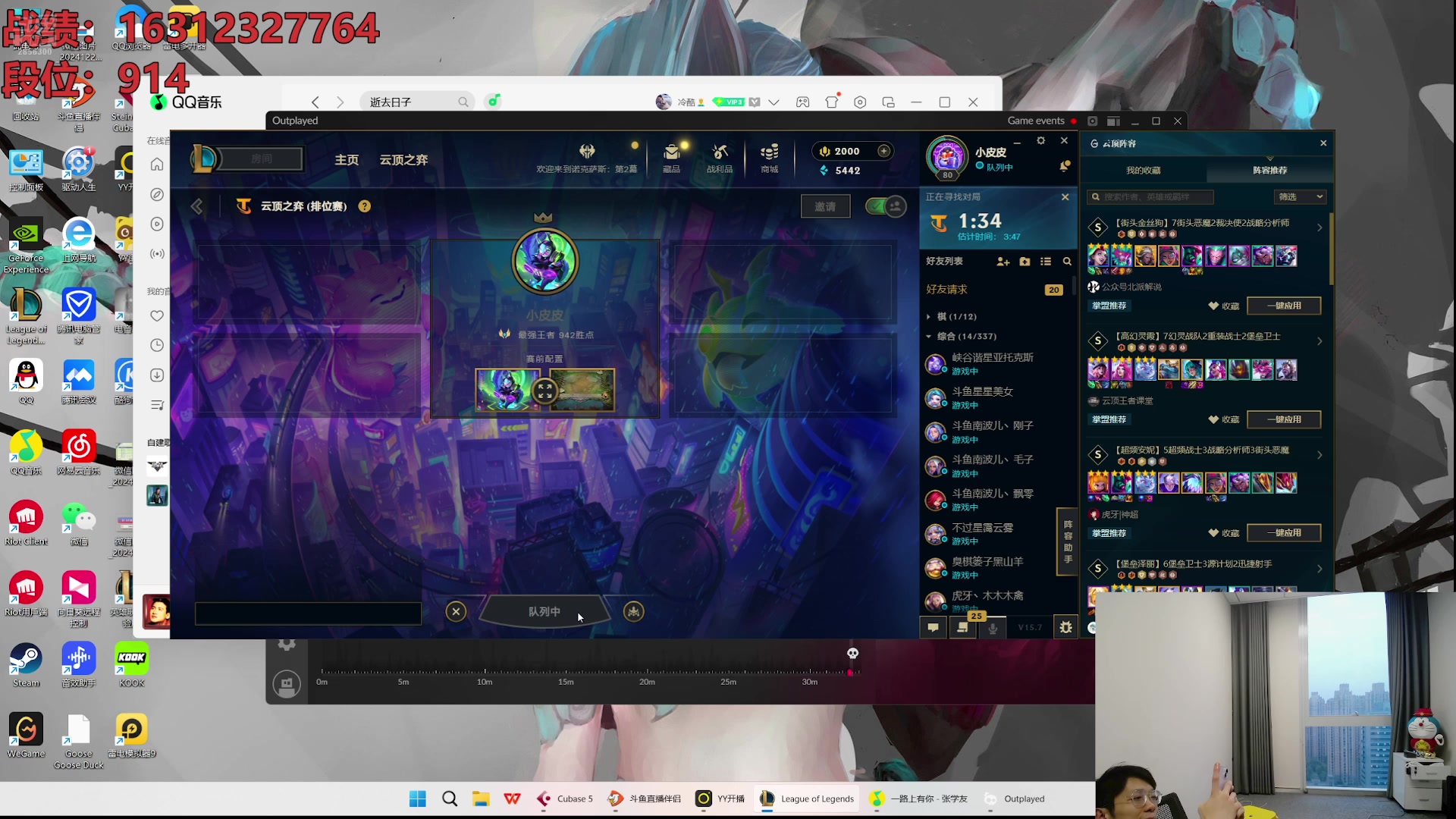Expand the 【街头金丝狗】 comp chevron
The width and height of the screenshot is (1456, 819).
coord(1319,227)
